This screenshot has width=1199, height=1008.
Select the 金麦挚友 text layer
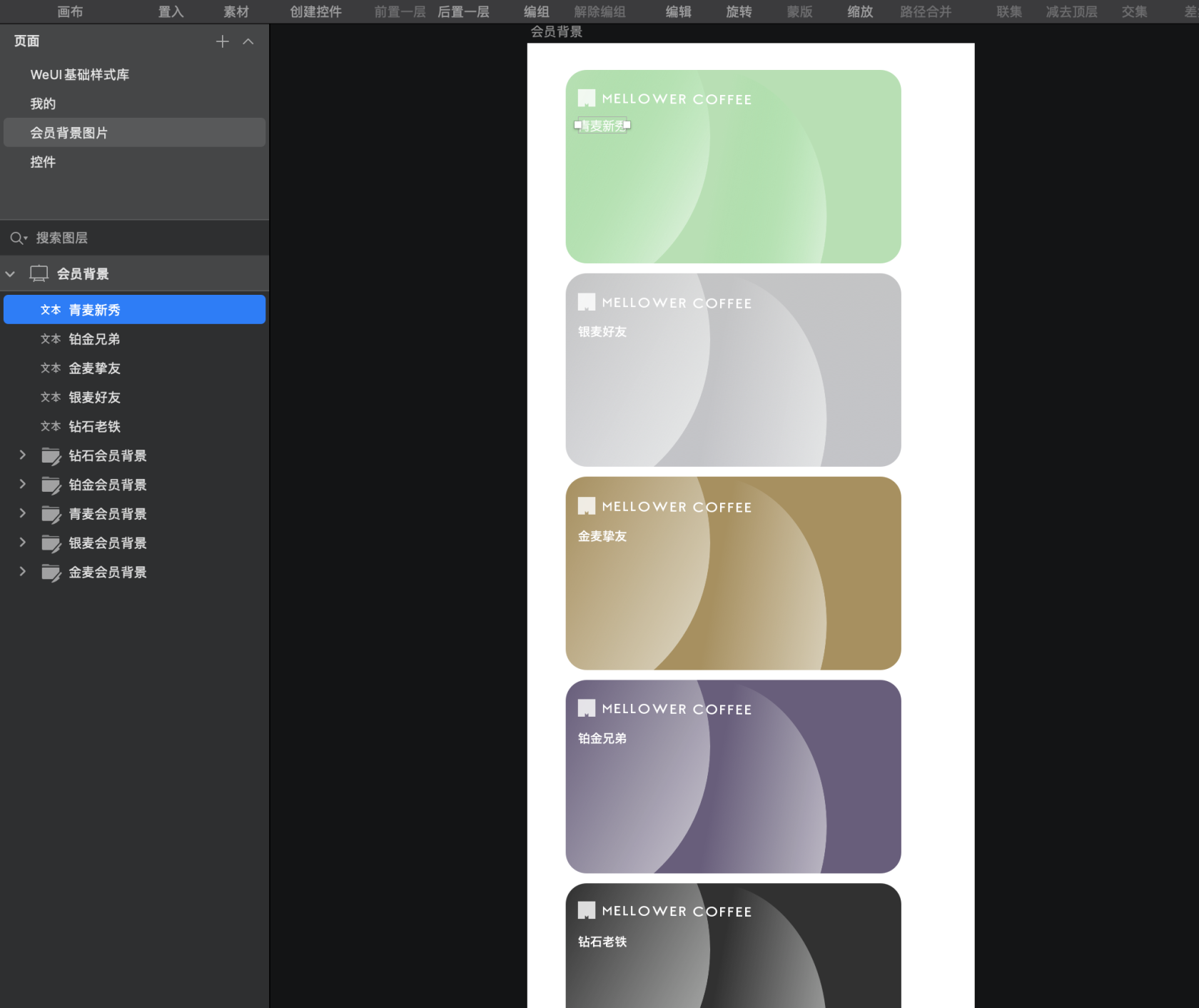(134, 368)
